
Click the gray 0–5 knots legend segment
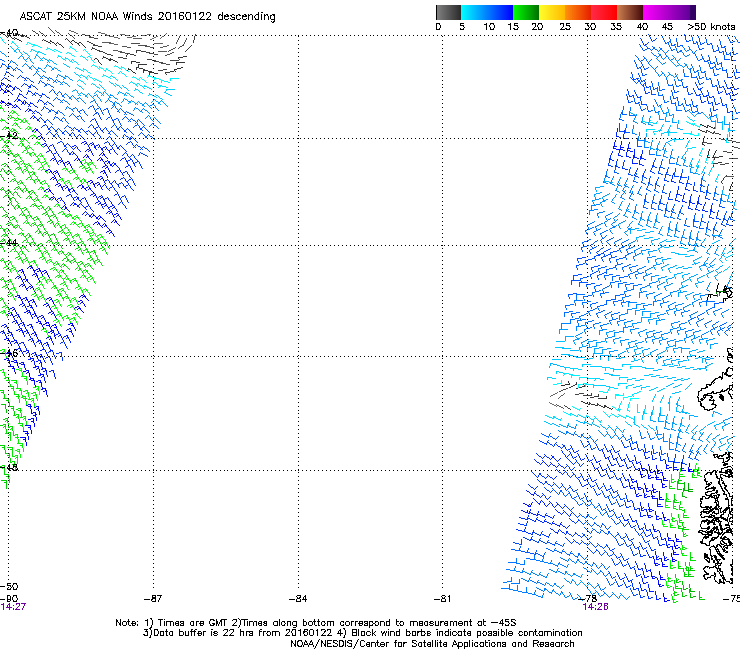[448, 12]
